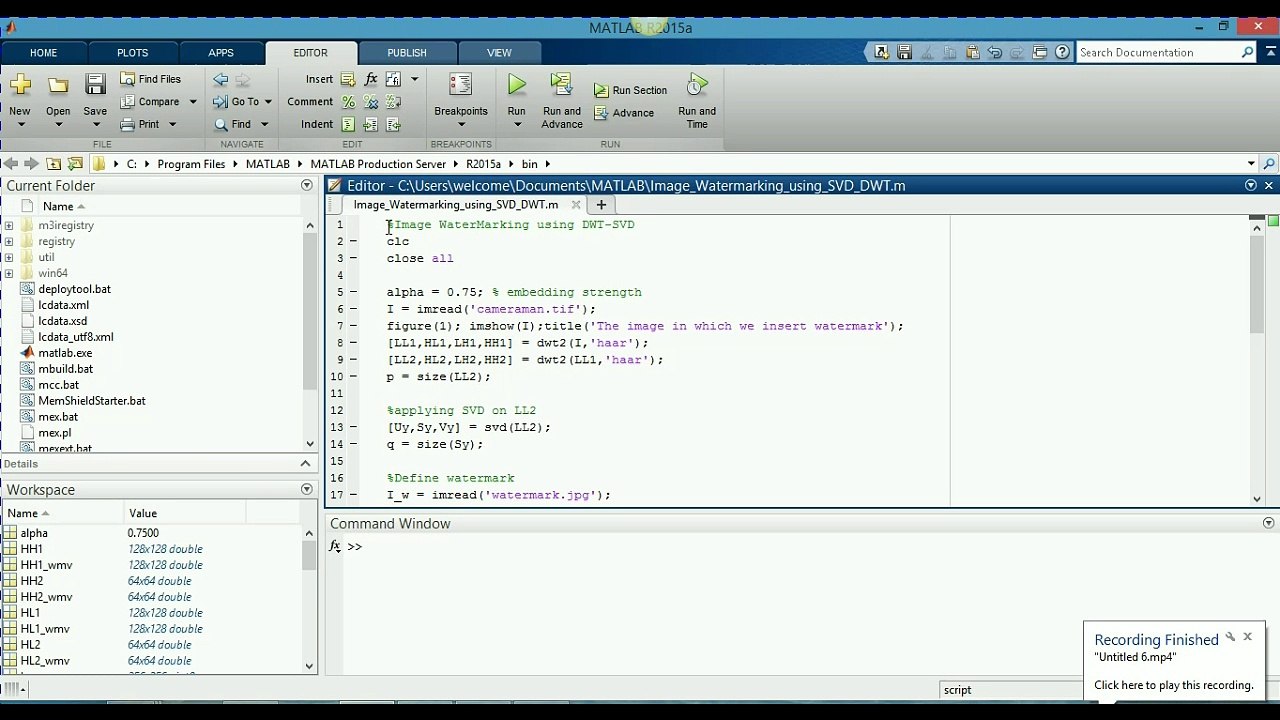Screen dimensions: 1280x720
Task: Expand the util folder tree node
Action: (9, 257)
